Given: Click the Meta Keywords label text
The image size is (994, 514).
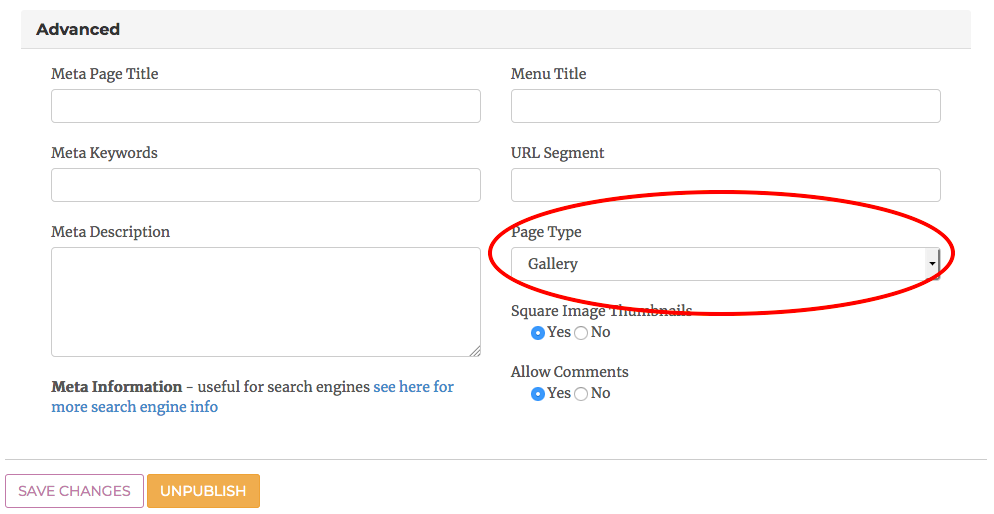Looking at the screenshot, I should coord(104,153).
